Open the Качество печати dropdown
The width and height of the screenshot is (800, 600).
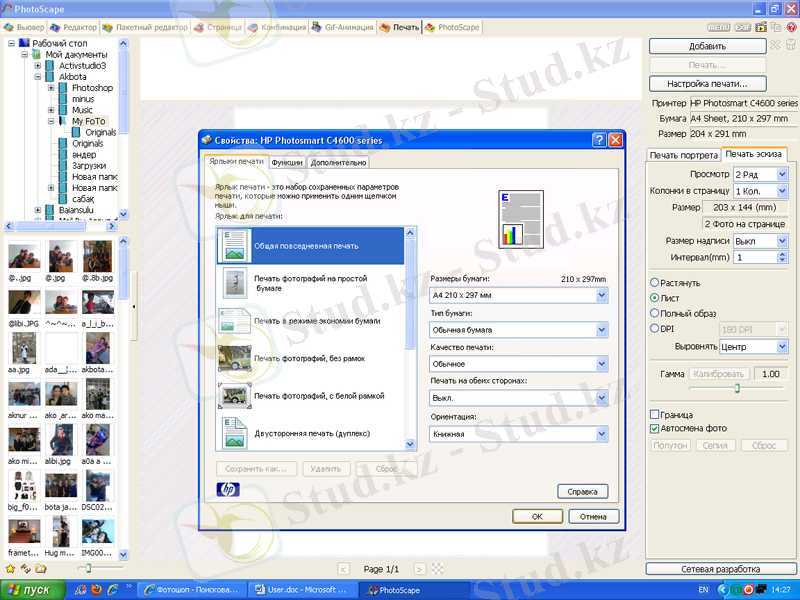click(x=518, y=364)
